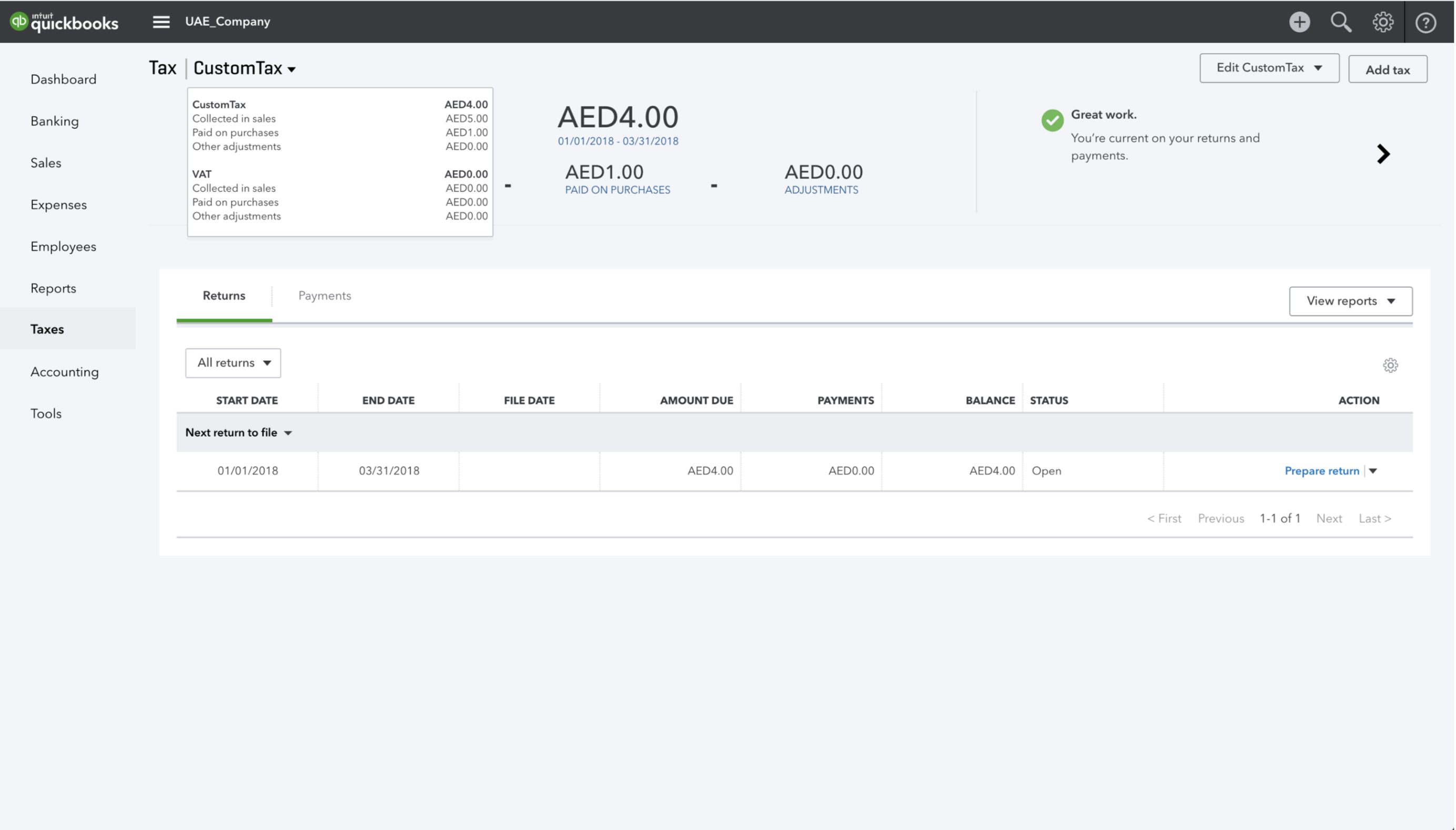Click the green checkmark status icon
The width and height of the screenshot is (1456, 830).
[x=1053, y=119]
